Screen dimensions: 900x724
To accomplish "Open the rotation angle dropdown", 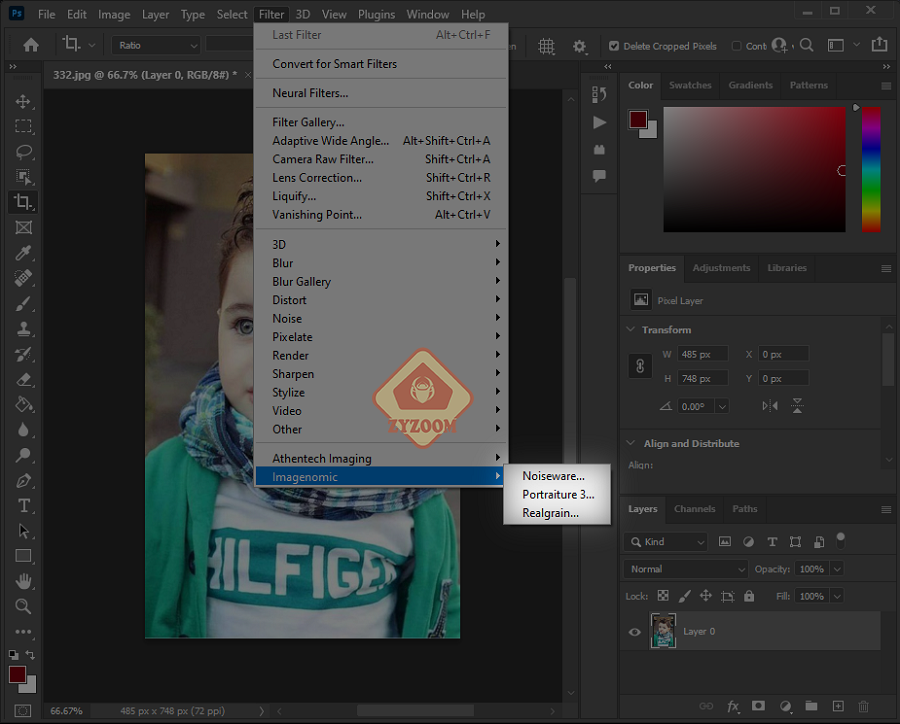I will [x=722, y=406].
